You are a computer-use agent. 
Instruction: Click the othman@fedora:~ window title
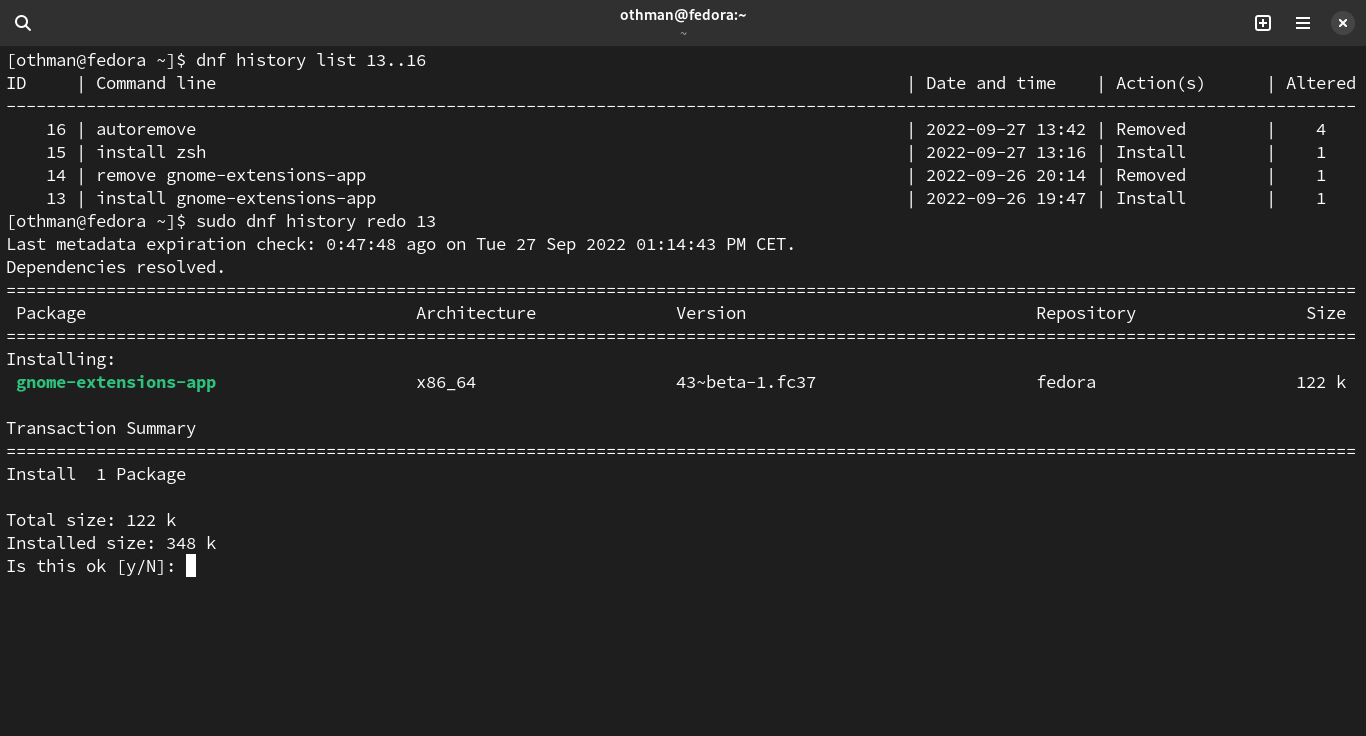(x=683, y=15)
